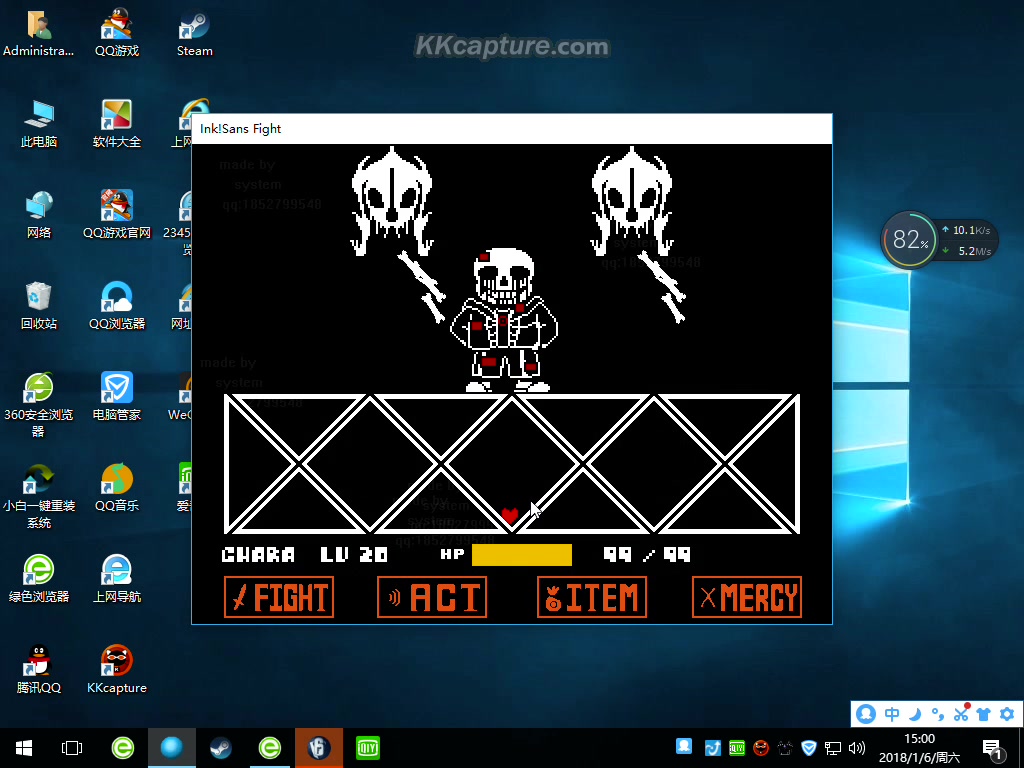Launch QQ浏览器 desktop shortcut
The height and width of the screenshot is (768, 1024).
(x=117, y=305)
